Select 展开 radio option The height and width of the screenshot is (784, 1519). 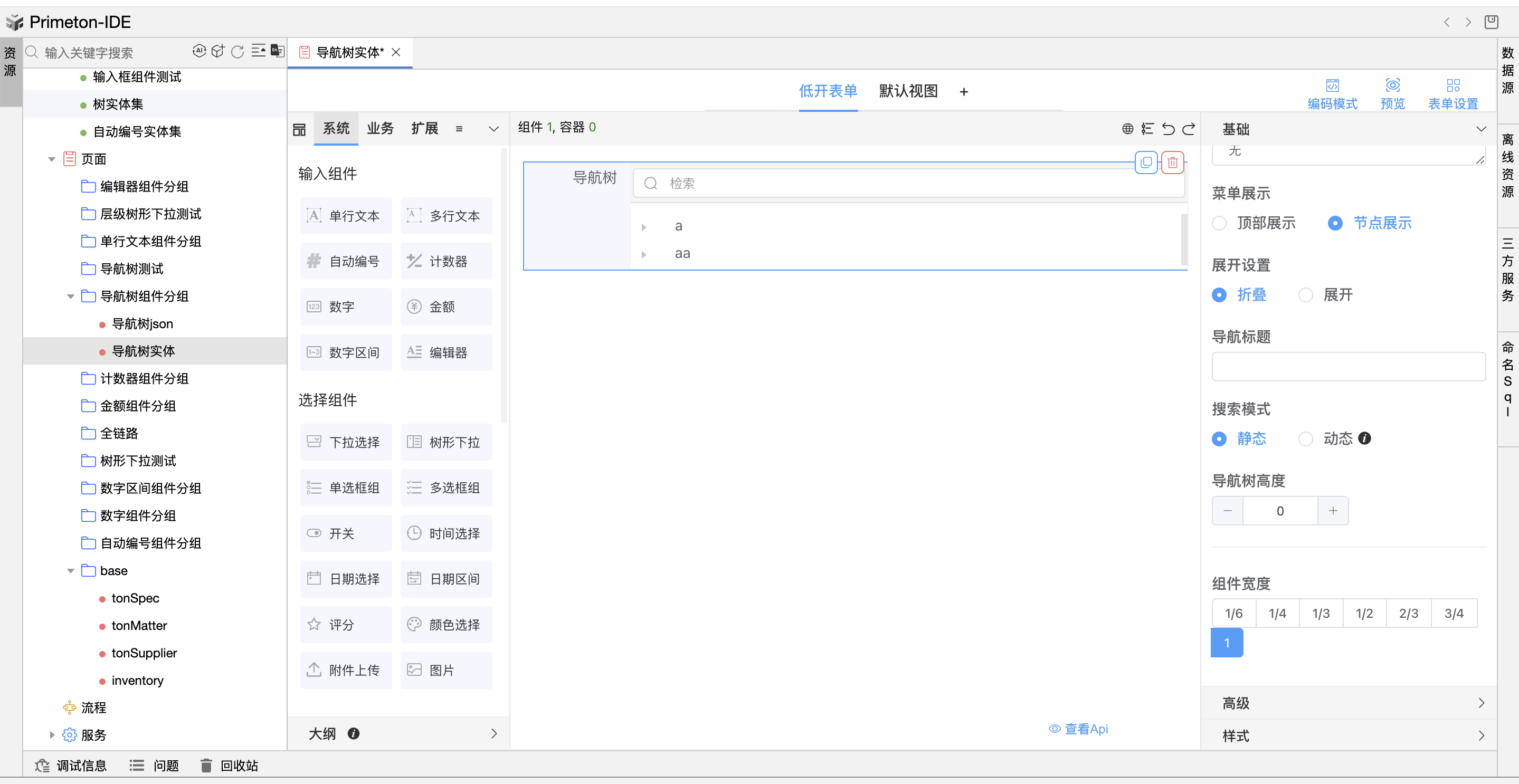click(x=1306, y=295)
